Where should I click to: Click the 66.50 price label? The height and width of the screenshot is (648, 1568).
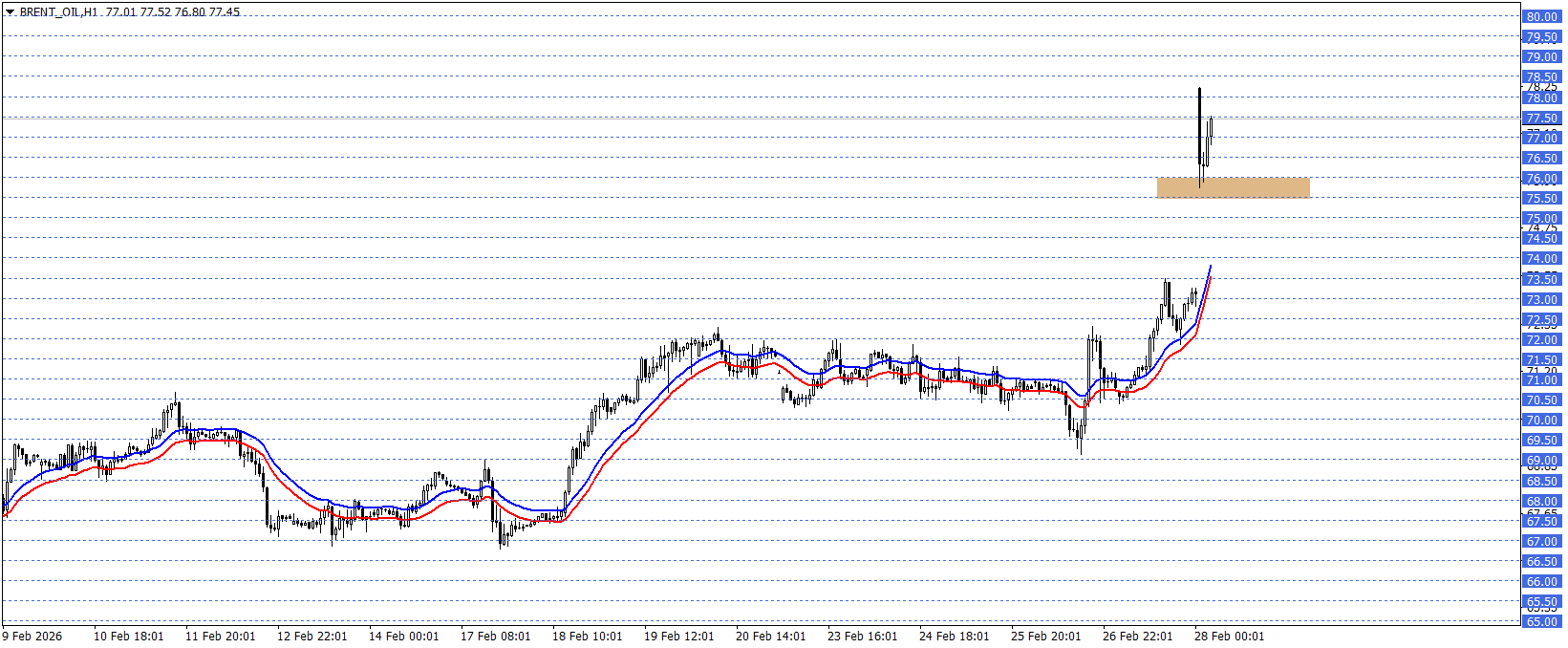click(1541, 562)
